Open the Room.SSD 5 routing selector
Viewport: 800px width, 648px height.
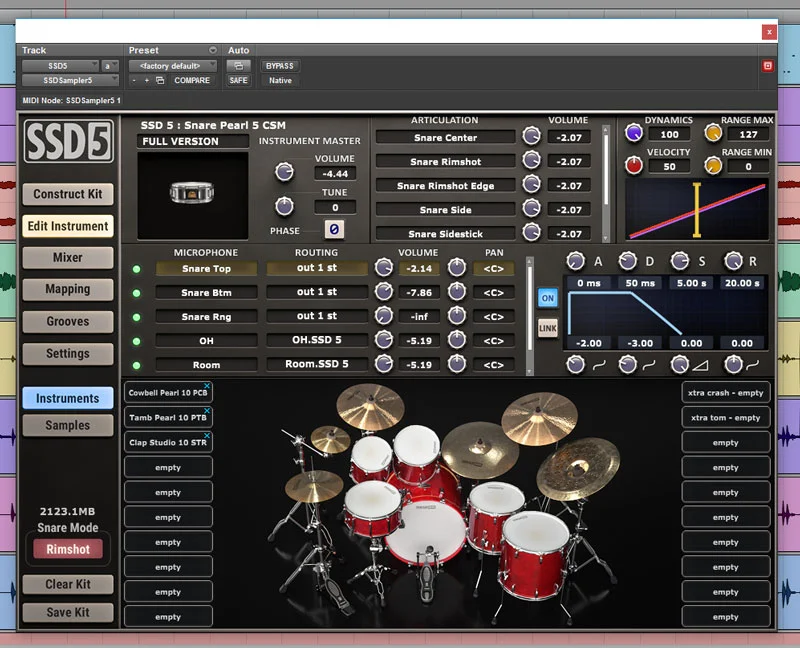click(x=317, y=364)
